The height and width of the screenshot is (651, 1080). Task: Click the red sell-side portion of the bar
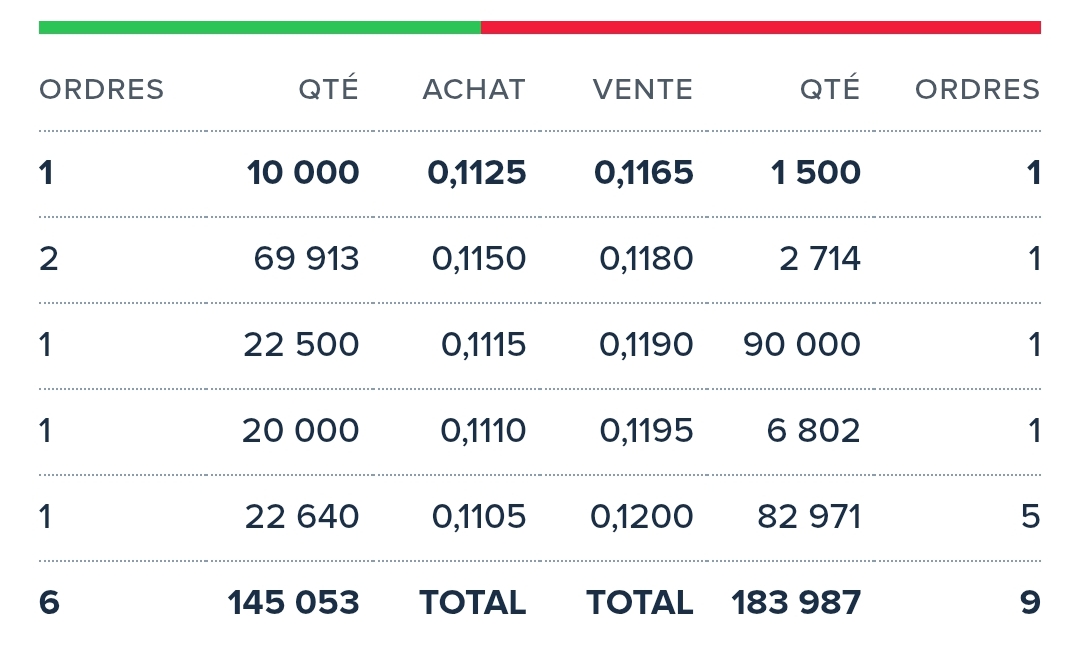click(x=760, y=28)
